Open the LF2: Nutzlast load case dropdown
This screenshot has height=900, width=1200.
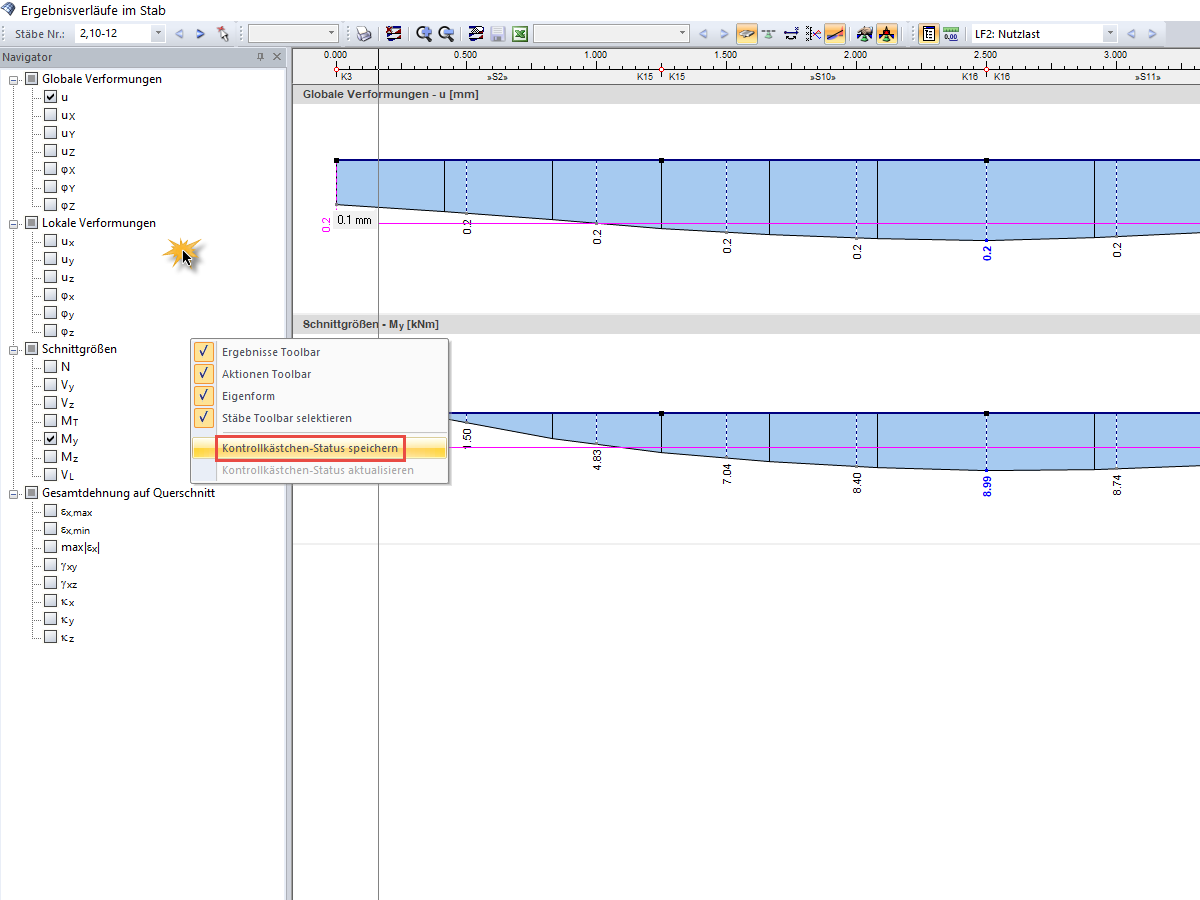point(1109,34)
